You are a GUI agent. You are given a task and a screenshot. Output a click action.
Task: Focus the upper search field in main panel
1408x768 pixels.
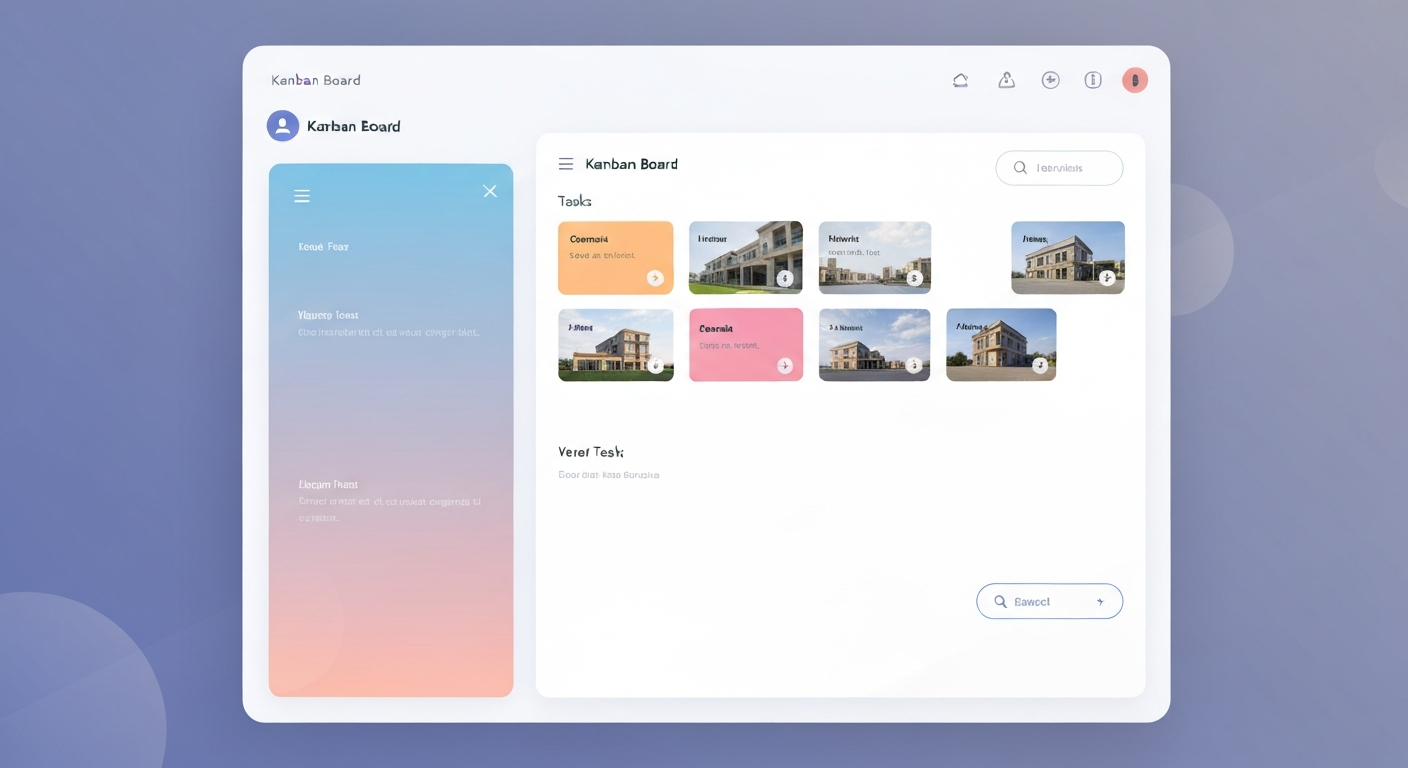pos(1059,168)
